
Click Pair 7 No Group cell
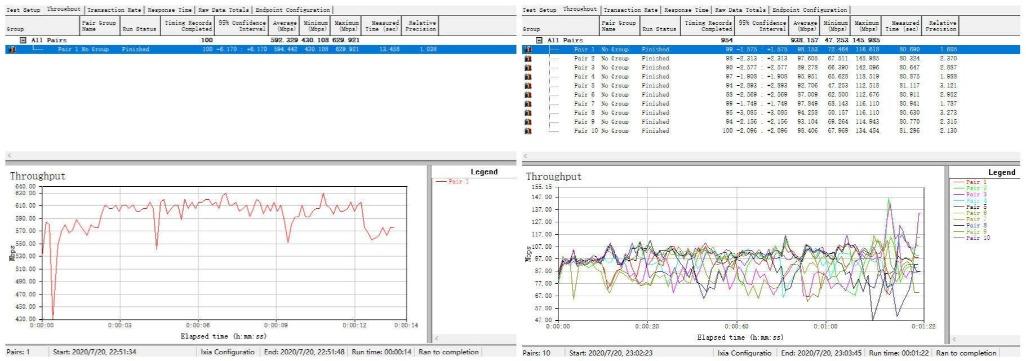pyautogui.click(x=615, y=104)
